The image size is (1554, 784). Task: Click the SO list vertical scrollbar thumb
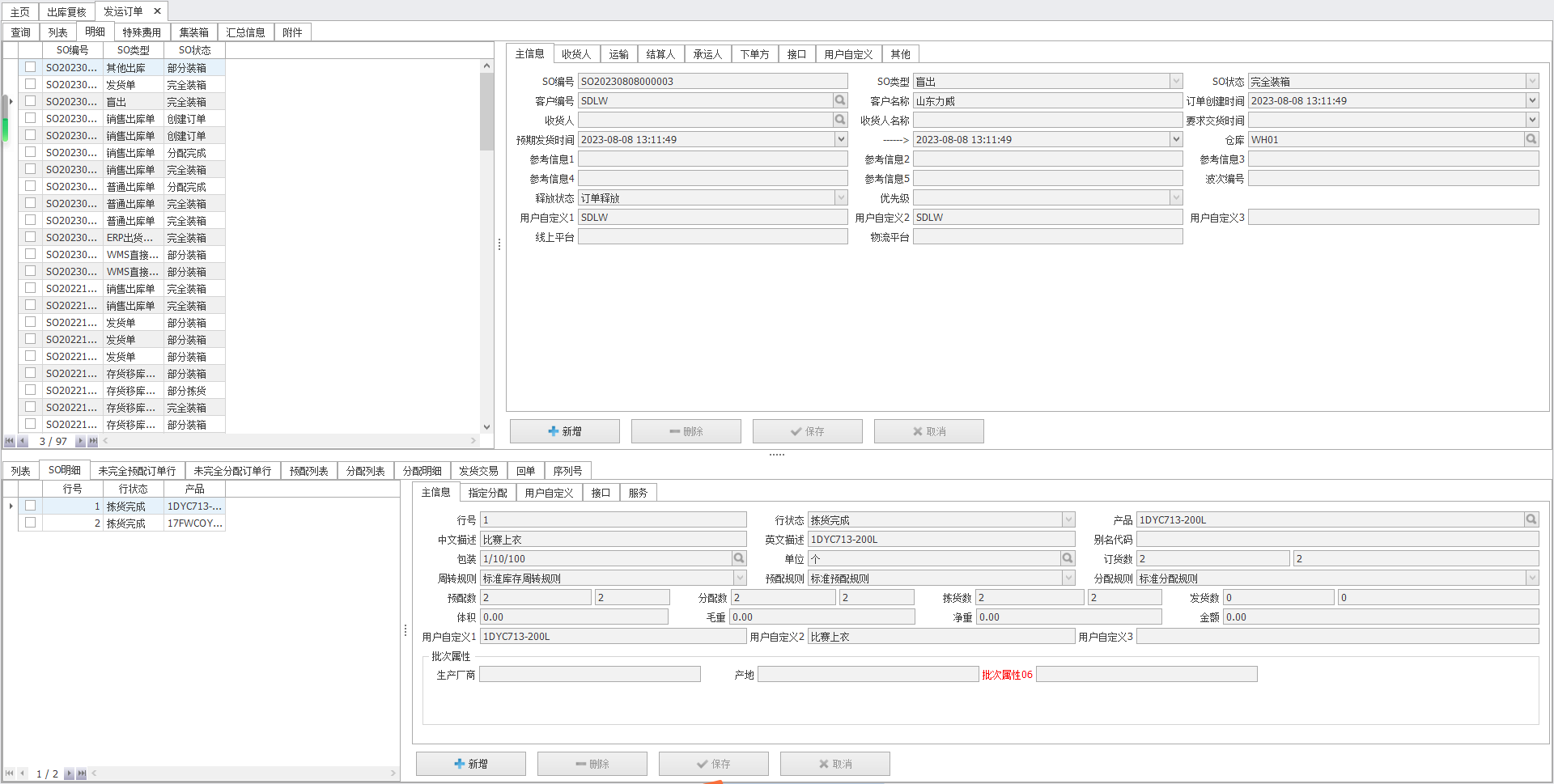(486, 111)
